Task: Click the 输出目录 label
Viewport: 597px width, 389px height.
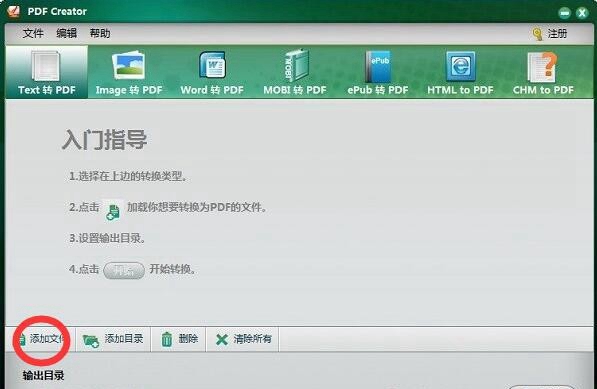Action: pyautogui.click(x=43, y=375)
